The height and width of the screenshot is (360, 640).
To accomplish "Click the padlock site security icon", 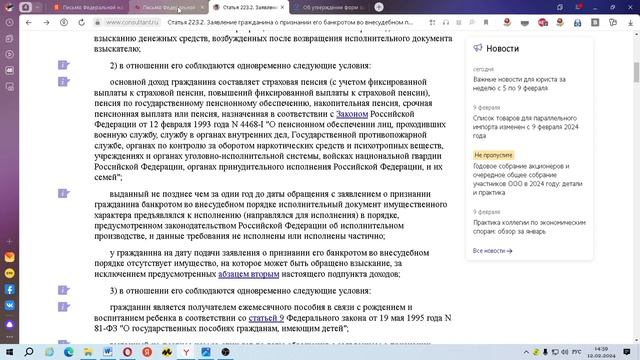I will pyautogui.click(x=98, y=22).
